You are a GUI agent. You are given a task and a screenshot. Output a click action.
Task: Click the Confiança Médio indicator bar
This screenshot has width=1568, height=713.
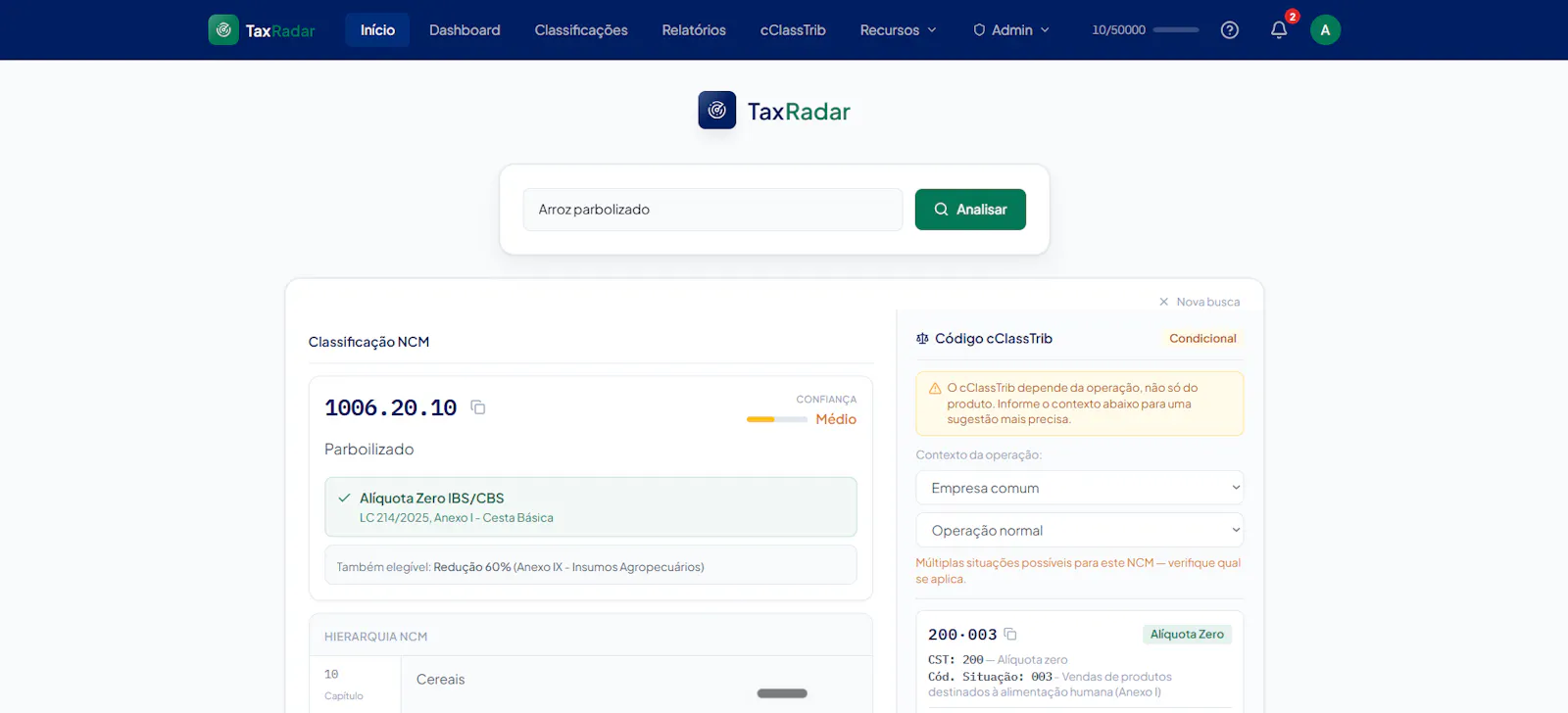click(x=777, y=419)
